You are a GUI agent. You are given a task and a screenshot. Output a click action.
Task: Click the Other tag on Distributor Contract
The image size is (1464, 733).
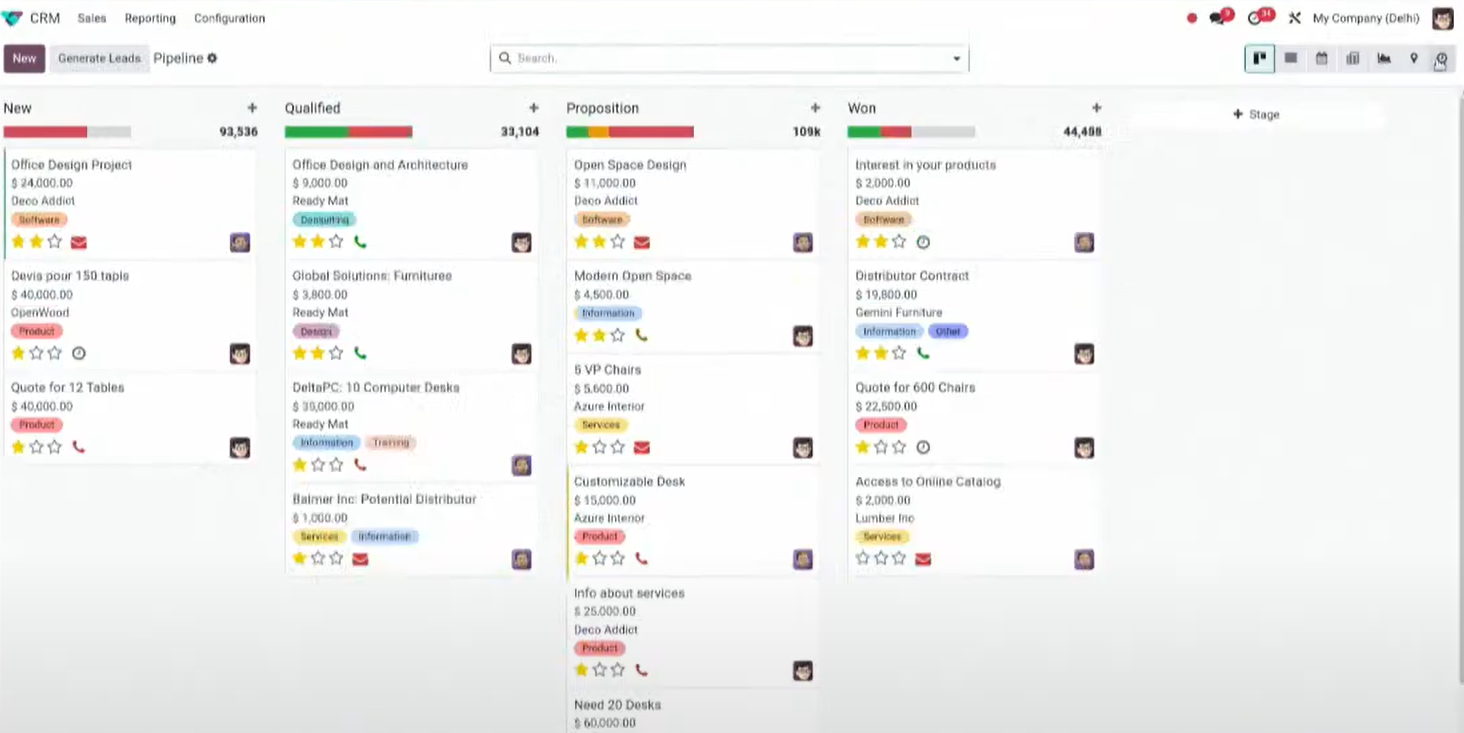(948, 331)
